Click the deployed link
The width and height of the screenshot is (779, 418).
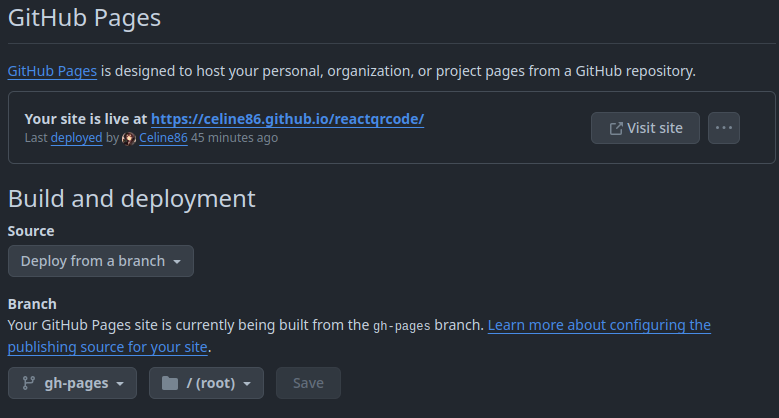(77, 138)
